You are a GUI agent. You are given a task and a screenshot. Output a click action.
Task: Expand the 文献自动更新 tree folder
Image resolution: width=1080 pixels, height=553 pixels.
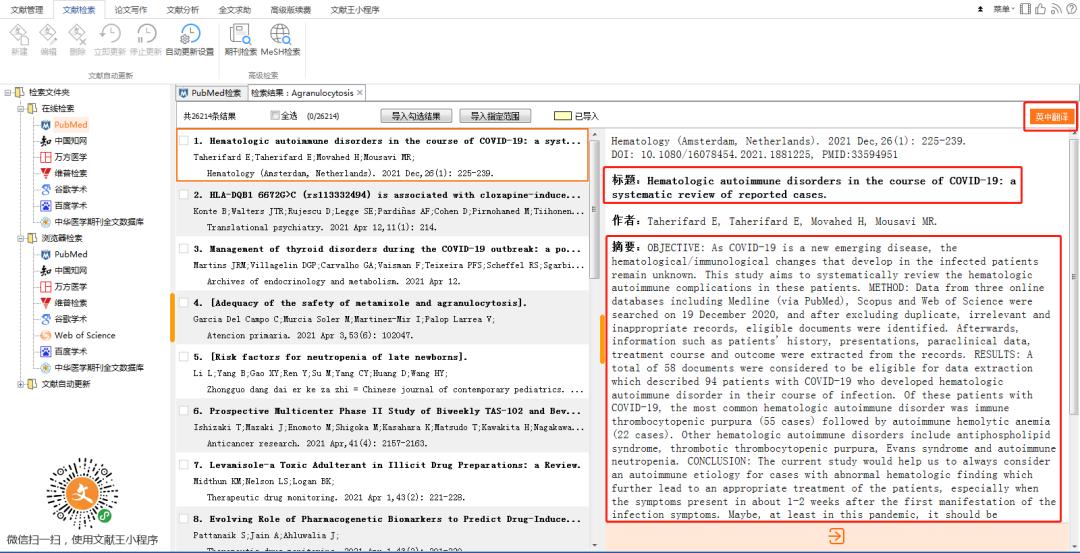(20, 383)
